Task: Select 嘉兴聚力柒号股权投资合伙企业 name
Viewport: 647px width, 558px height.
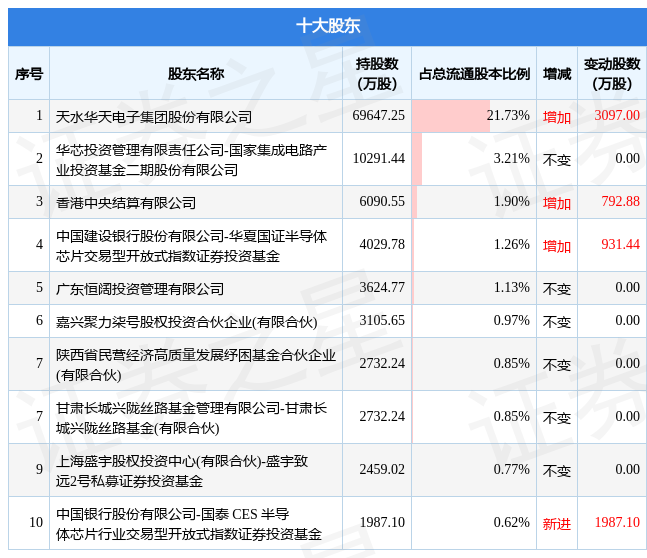Action: (x=187, y=322)
